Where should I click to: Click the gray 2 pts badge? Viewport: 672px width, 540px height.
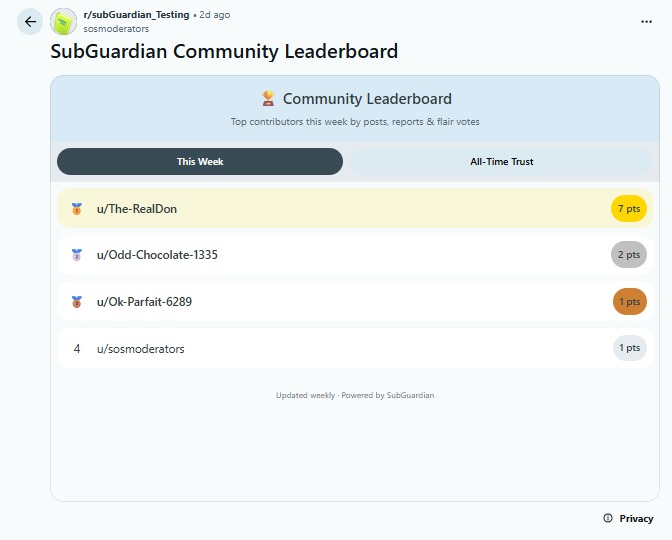click(x=629, y=255)
